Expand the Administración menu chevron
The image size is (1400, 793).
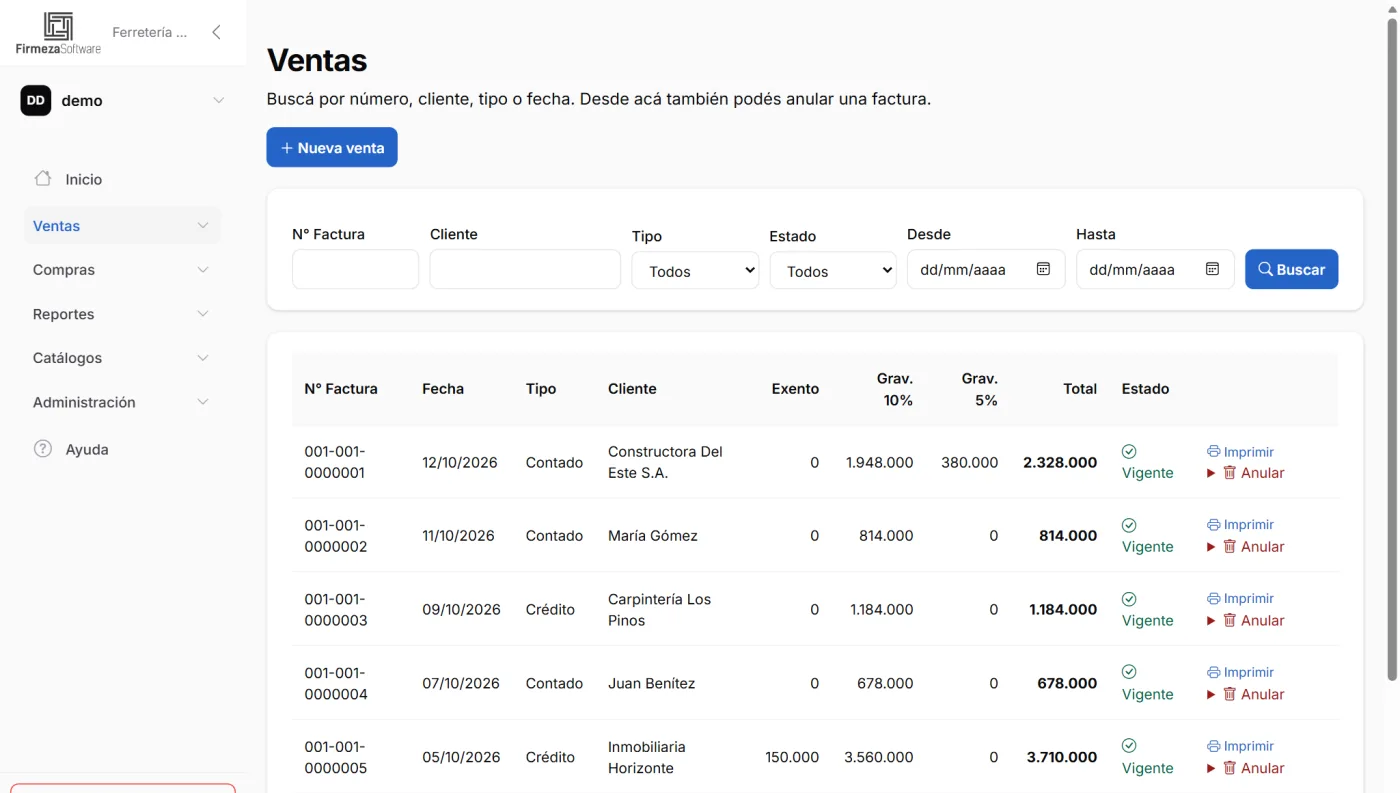click(203, 402)
